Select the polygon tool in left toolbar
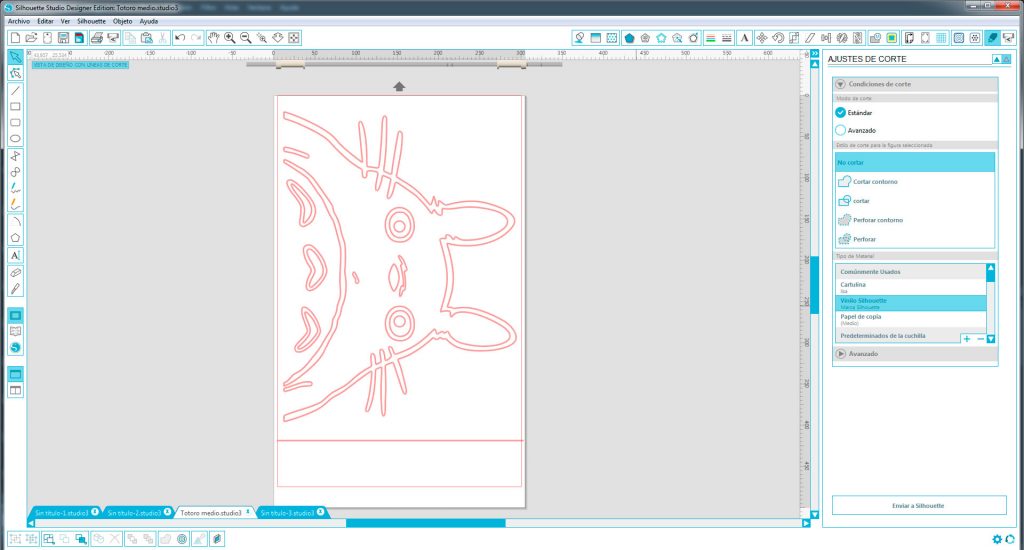 pyautogui.click(x=15, y=238)
